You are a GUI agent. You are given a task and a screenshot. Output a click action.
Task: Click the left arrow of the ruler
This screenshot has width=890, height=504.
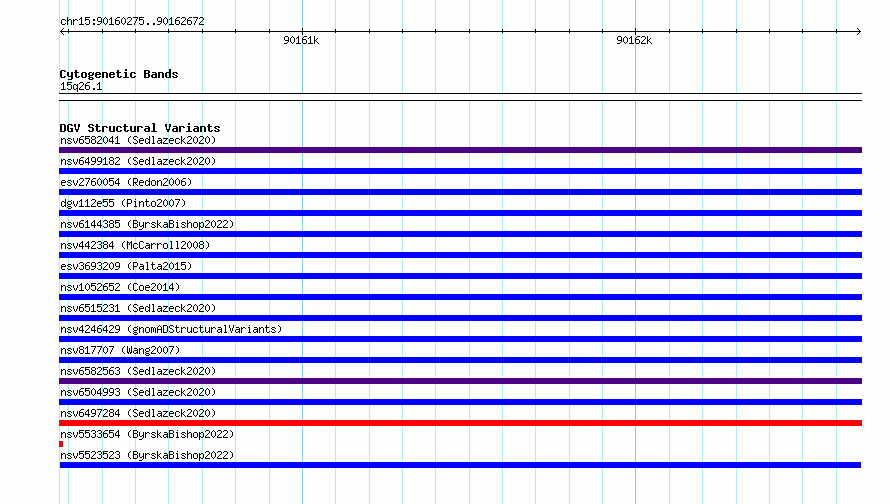click(x=64, y=31)
